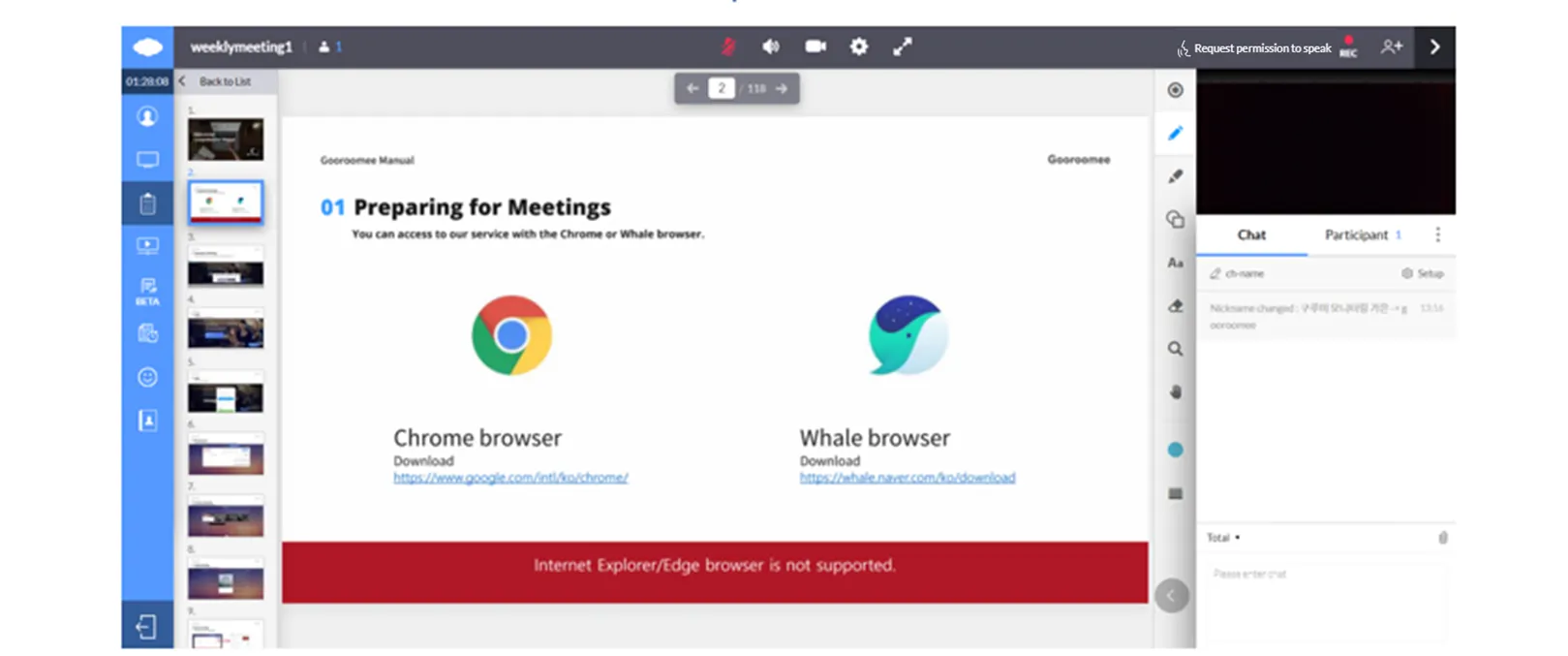The width and height of the screenshot is (1568, 656).
Task: Select the laser pointer target tool
Action: 1176,90
